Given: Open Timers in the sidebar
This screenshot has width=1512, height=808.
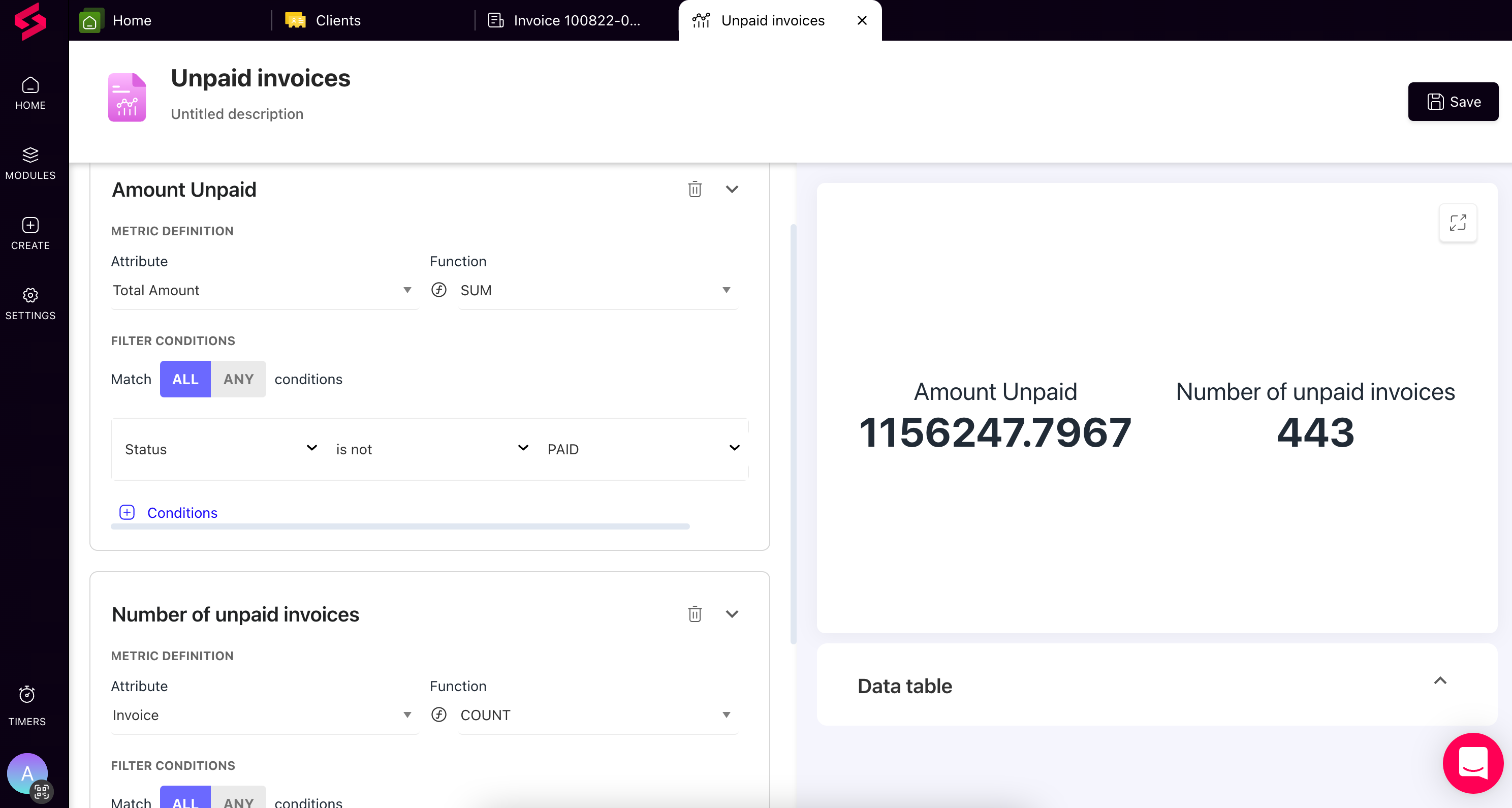Looking at the screenshot, I should 27,706.
